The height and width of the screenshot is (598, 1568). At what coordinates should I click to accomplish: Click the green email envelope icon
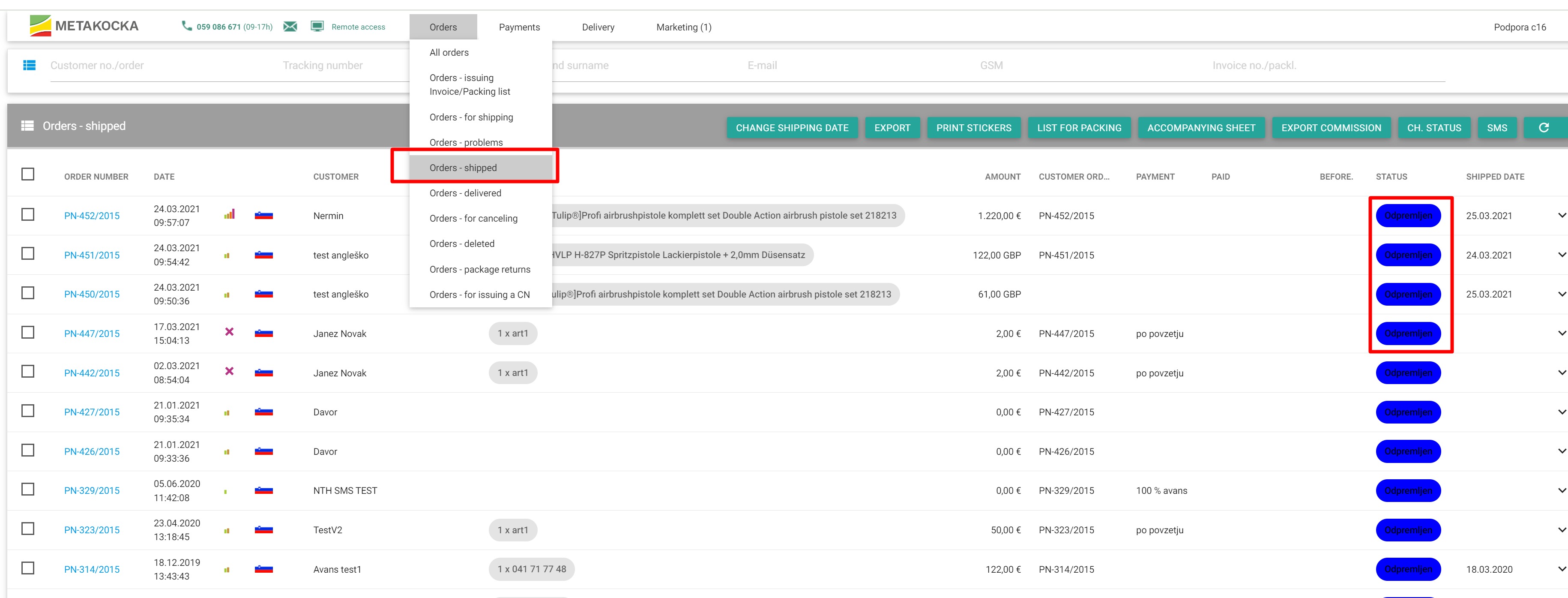[x=290, y=26]
